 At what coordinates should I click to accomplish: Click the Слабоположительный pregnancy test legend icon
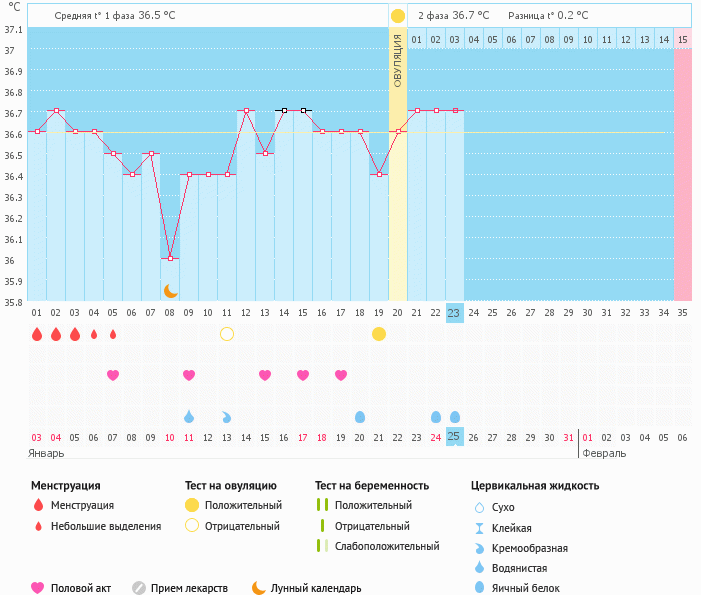[x=322, y=546]
